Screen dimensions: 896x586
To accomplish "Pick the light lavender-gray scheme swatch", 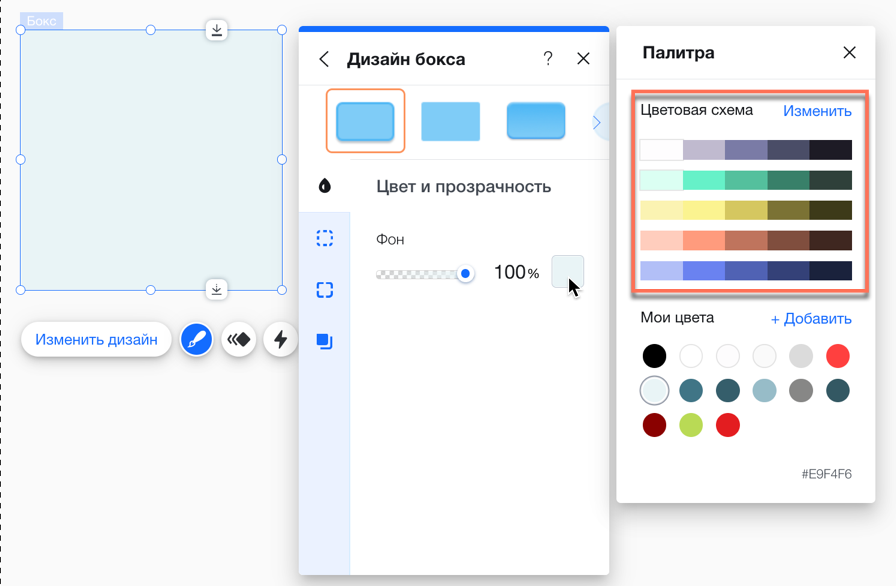I will tap(704, 150).
